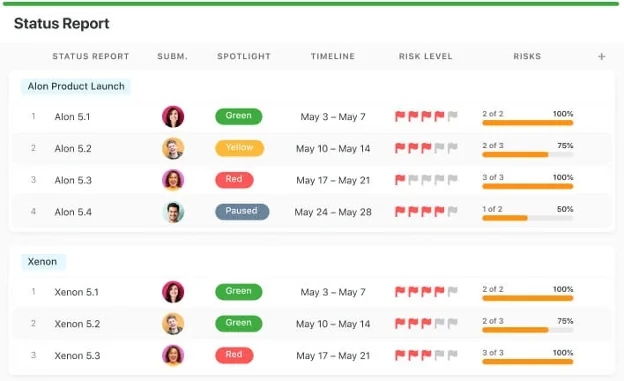Change the Red spotlight on Alon 5.3
The width and height of the screenshot is (624, 381).
(x=234, y=180)
